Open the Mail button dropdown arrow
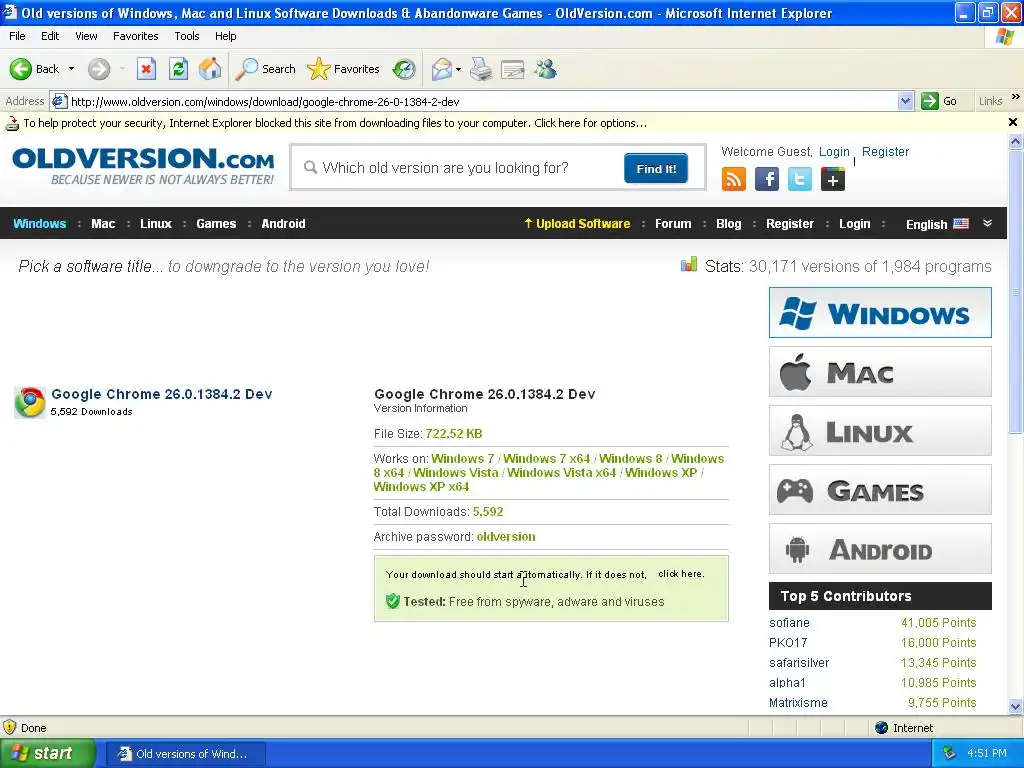 tap(458, 69)
